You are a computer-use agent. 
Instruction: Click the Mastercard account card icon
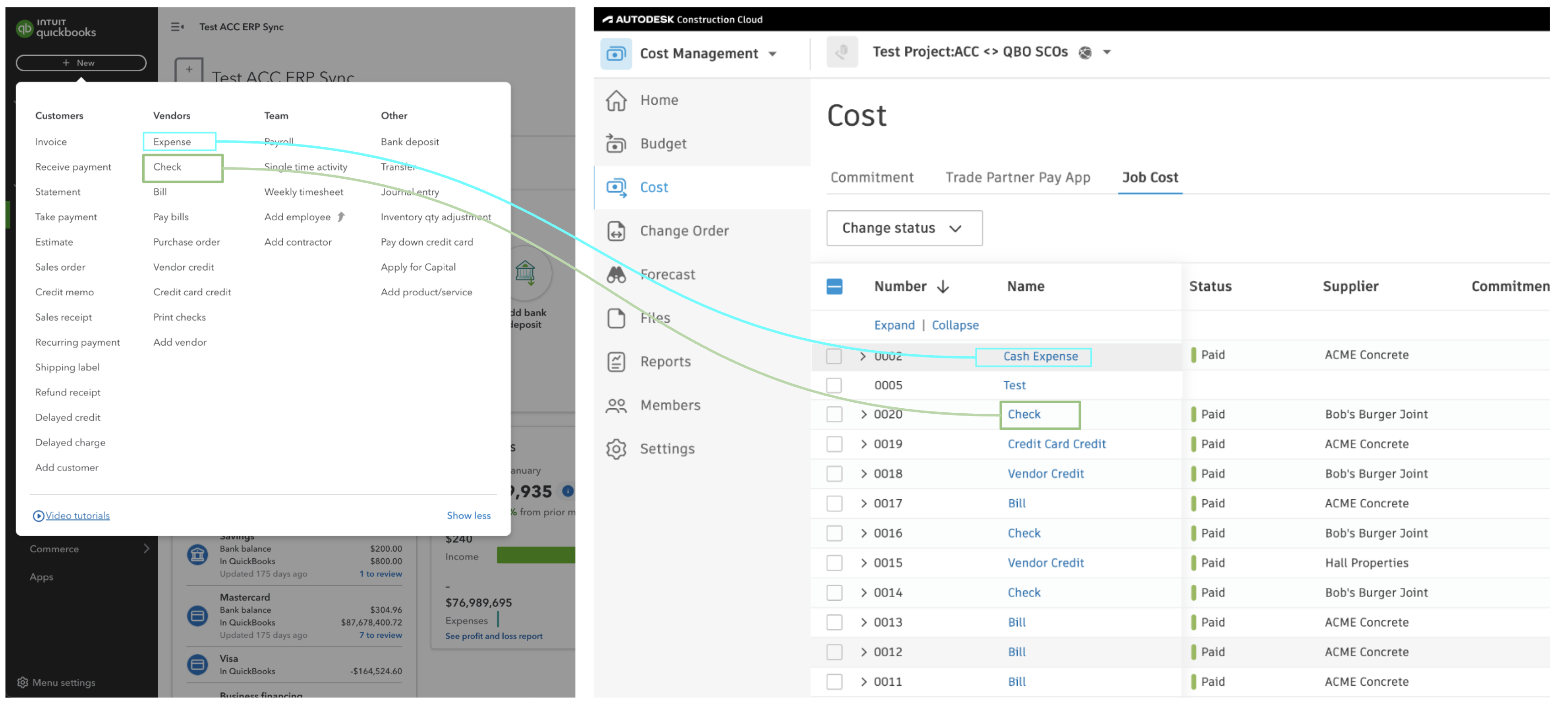(197, 616)
